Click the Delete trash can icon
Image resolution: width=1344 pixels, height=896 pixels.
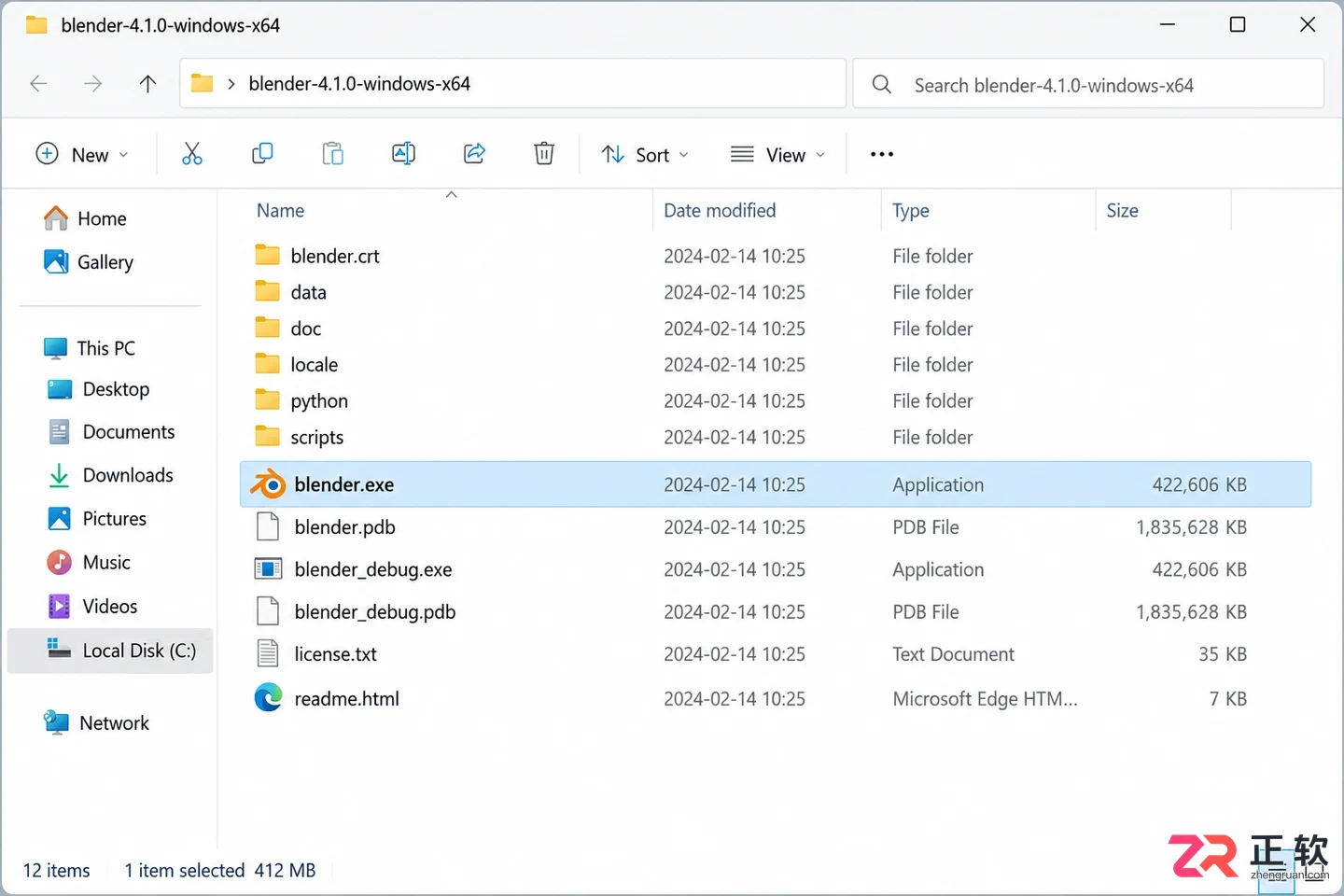[x=544, y=154]
